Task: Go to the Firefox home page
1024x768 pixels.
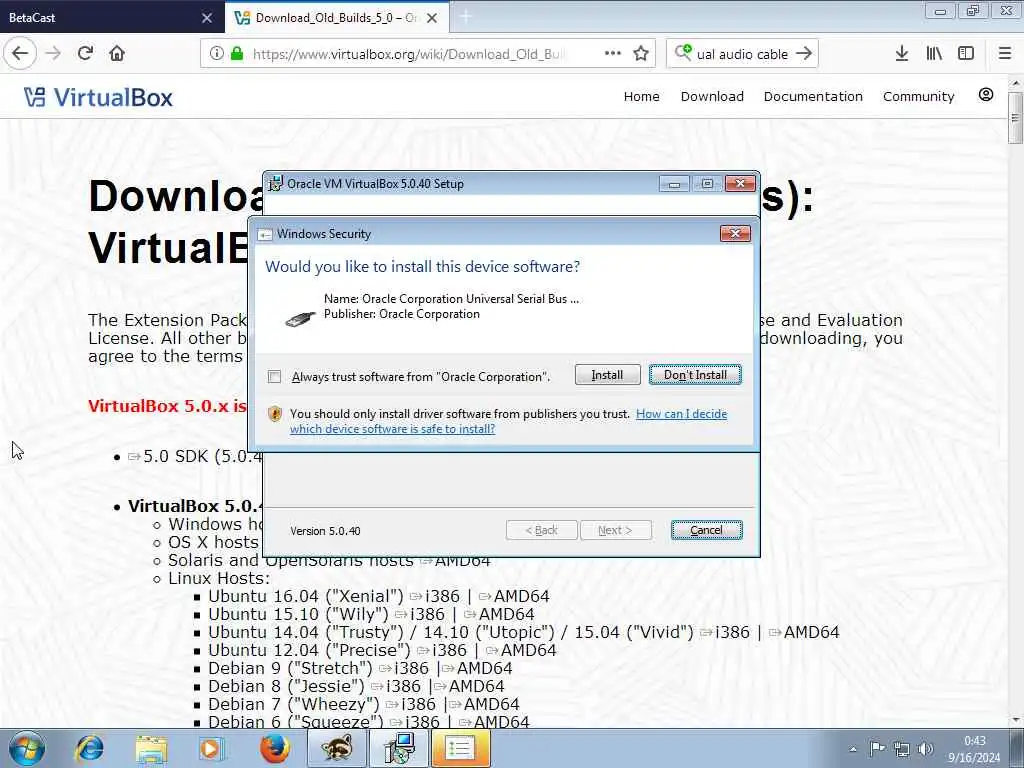Action: pos(117,54)
